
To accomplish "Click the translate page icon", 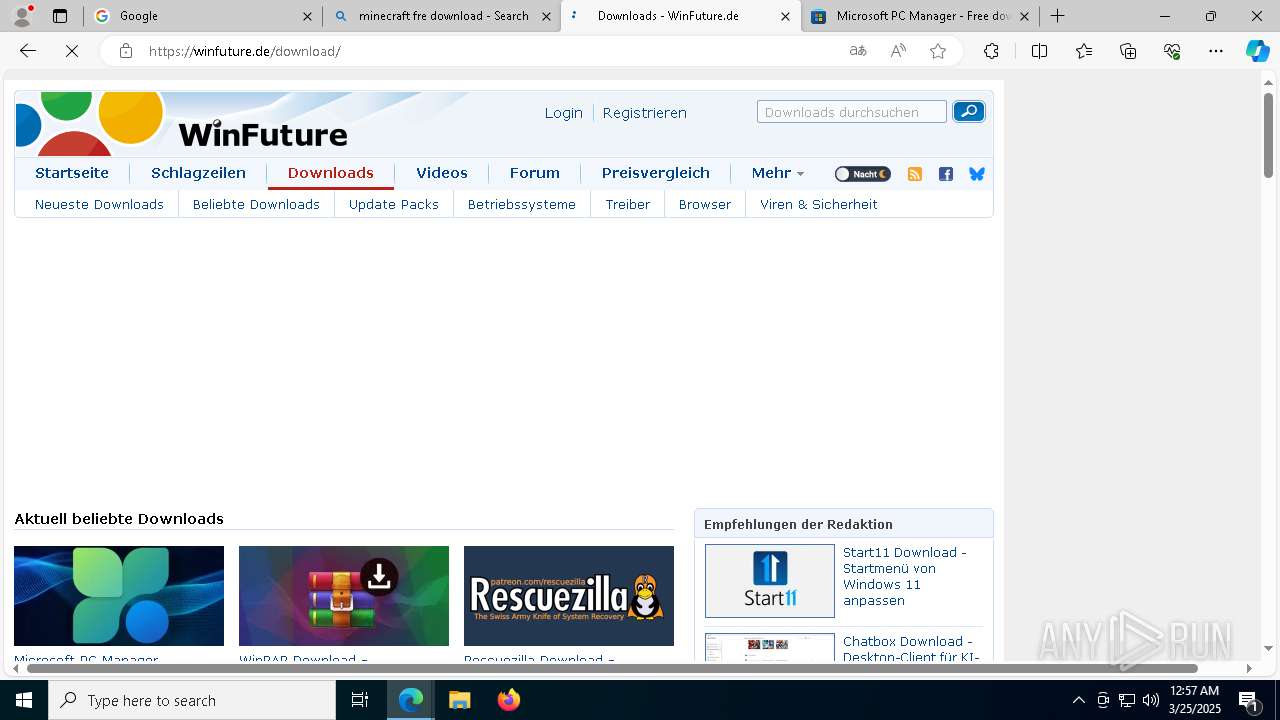I will point(858,51).
